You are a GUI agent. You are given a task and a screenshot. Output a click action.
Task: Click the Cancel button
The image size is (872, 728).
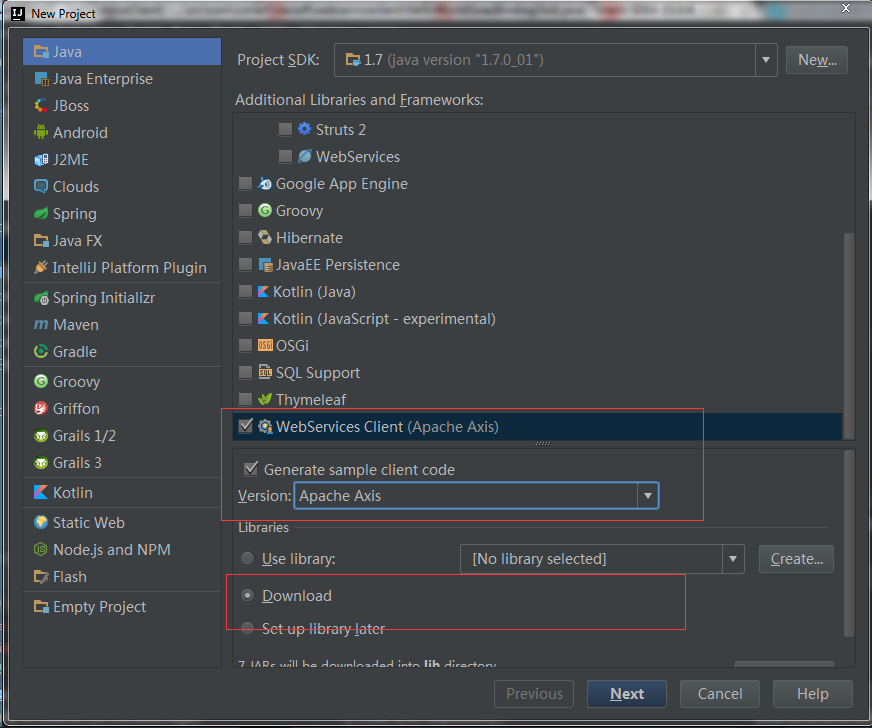click(x=720, y=694)
